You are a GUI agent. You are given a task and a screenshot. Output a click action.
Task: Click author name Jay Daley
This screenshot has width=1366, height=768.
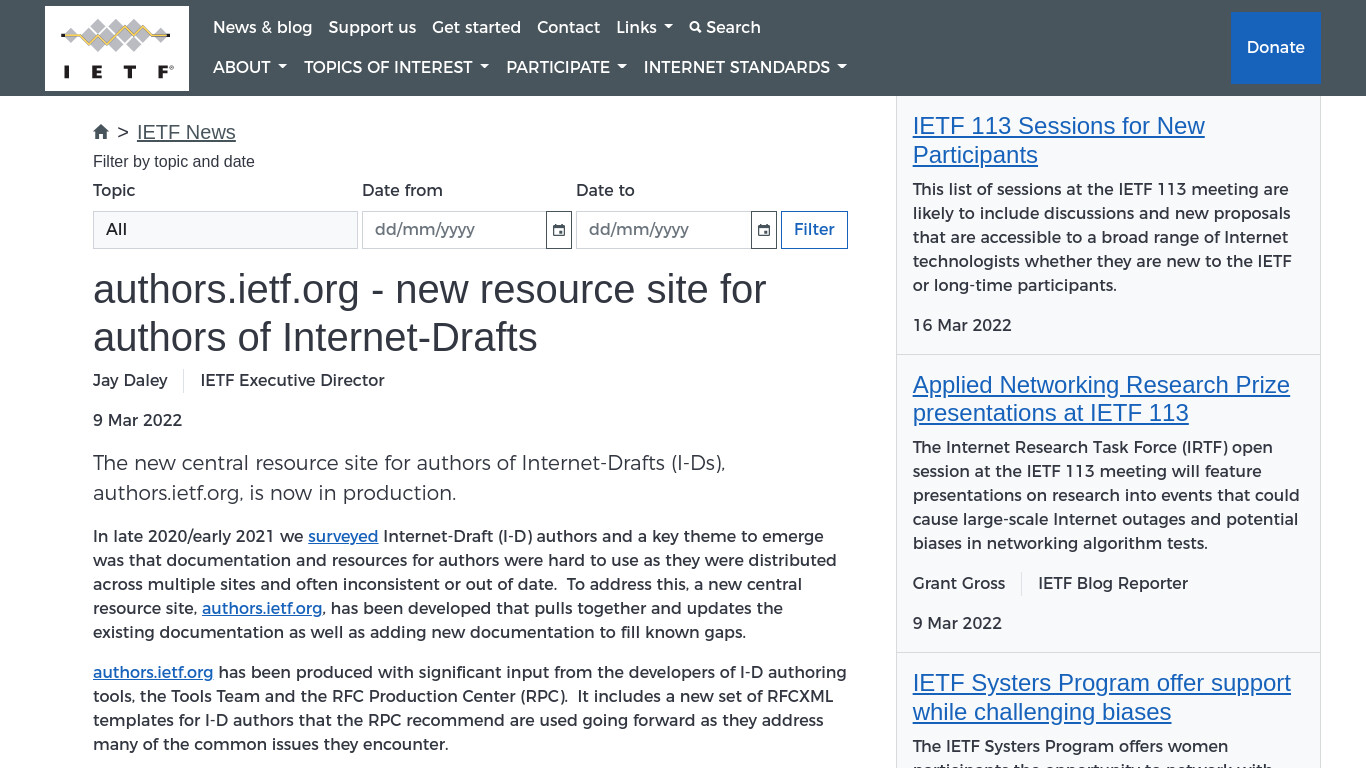click(x=130, y=380)
